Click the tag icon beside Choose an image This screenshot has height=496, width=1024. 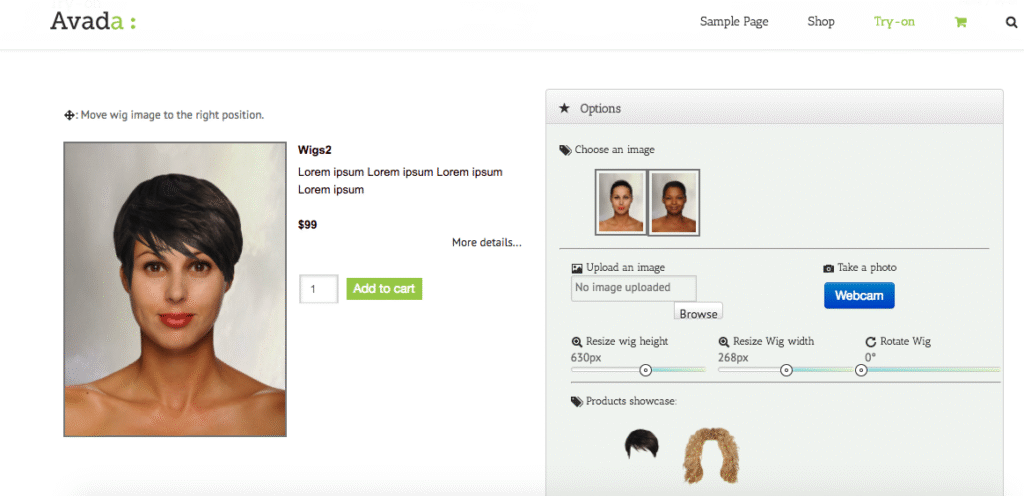coord(565,150)
